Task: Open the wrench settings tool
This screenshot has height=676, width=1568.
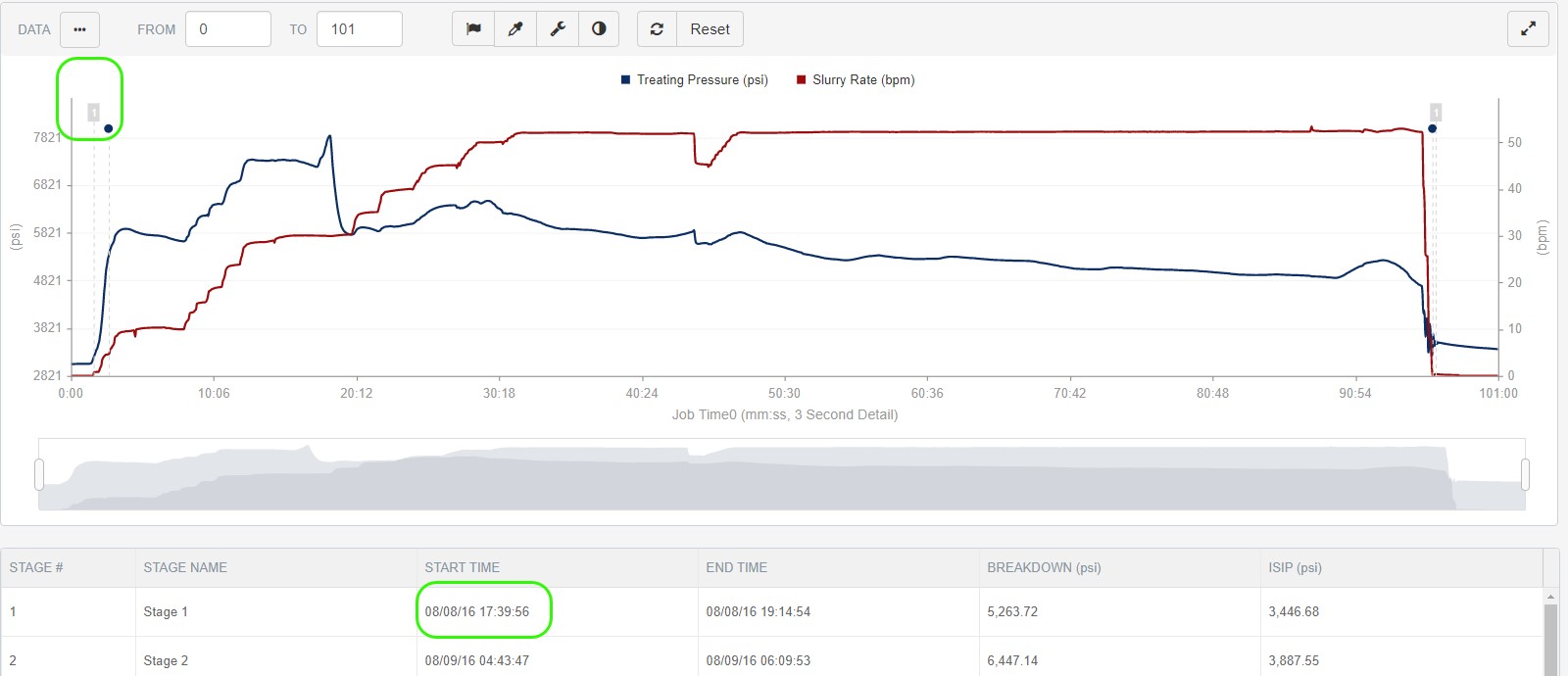Action: (558, 29)
